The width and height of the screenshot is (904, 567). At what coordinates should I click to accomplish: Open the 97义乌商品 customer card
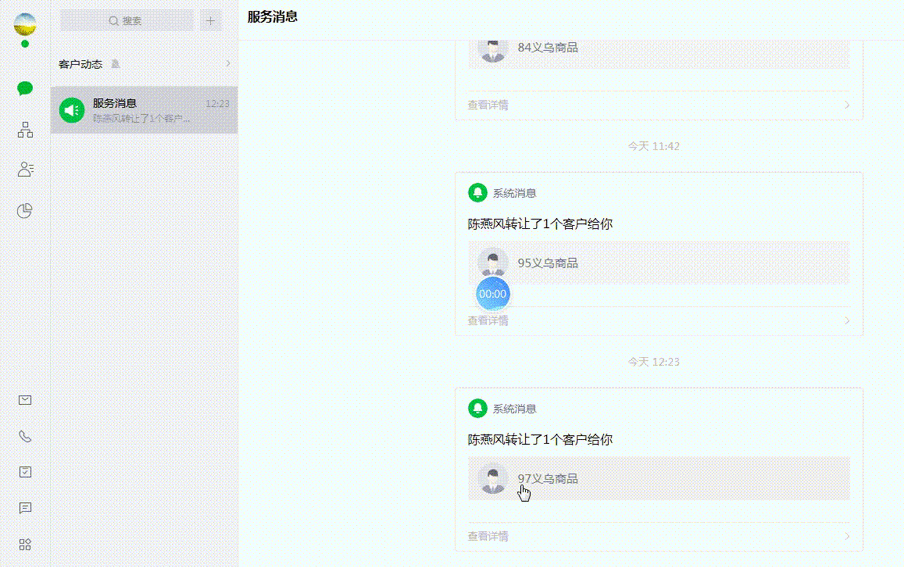[658, 478]
